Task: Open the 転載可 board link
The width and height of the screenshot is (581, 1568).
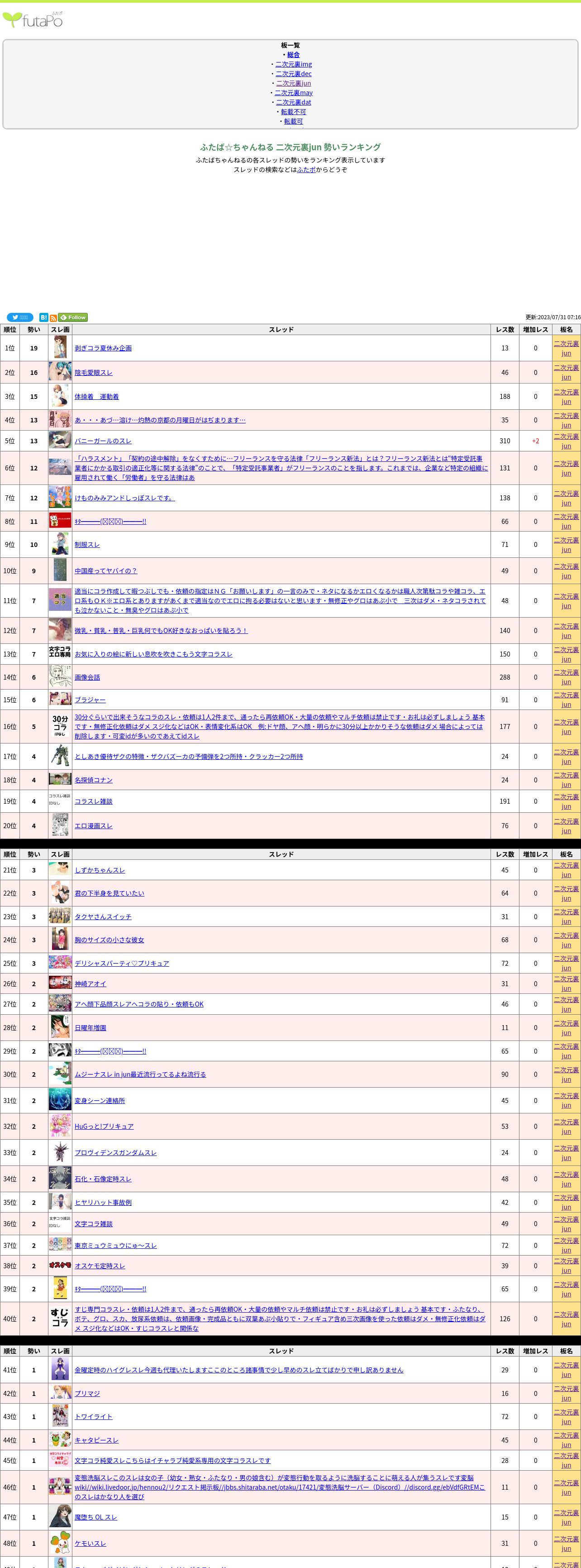Action: (293, 121)
